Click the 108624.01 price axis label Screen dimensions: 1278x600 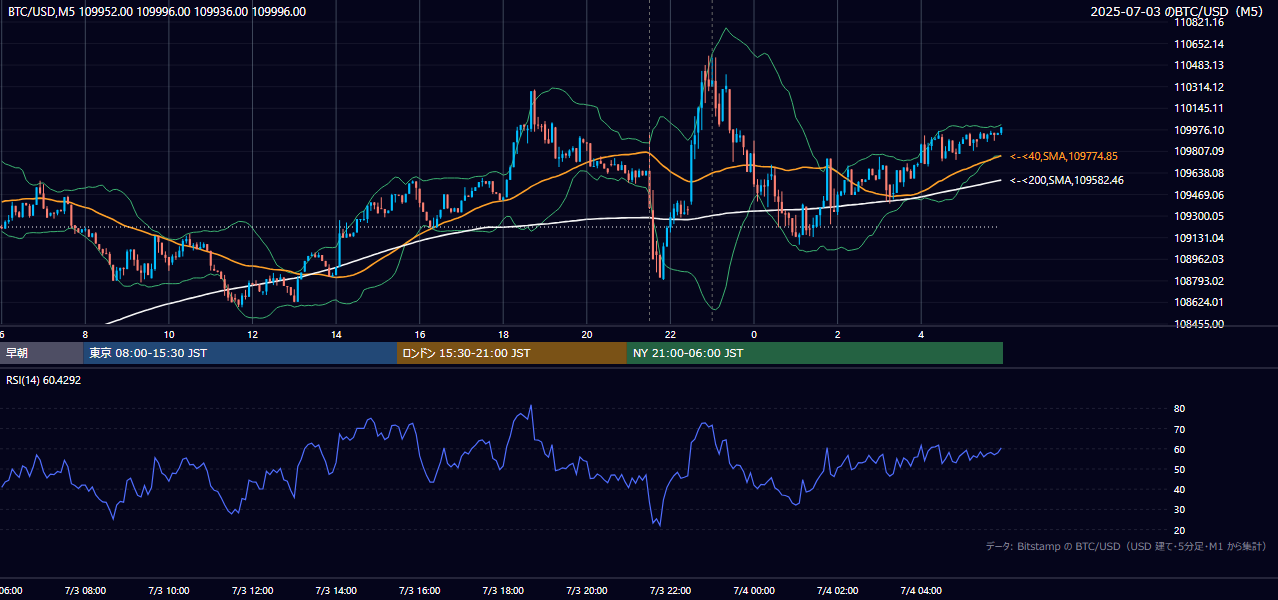click(x=1200, y=302)
